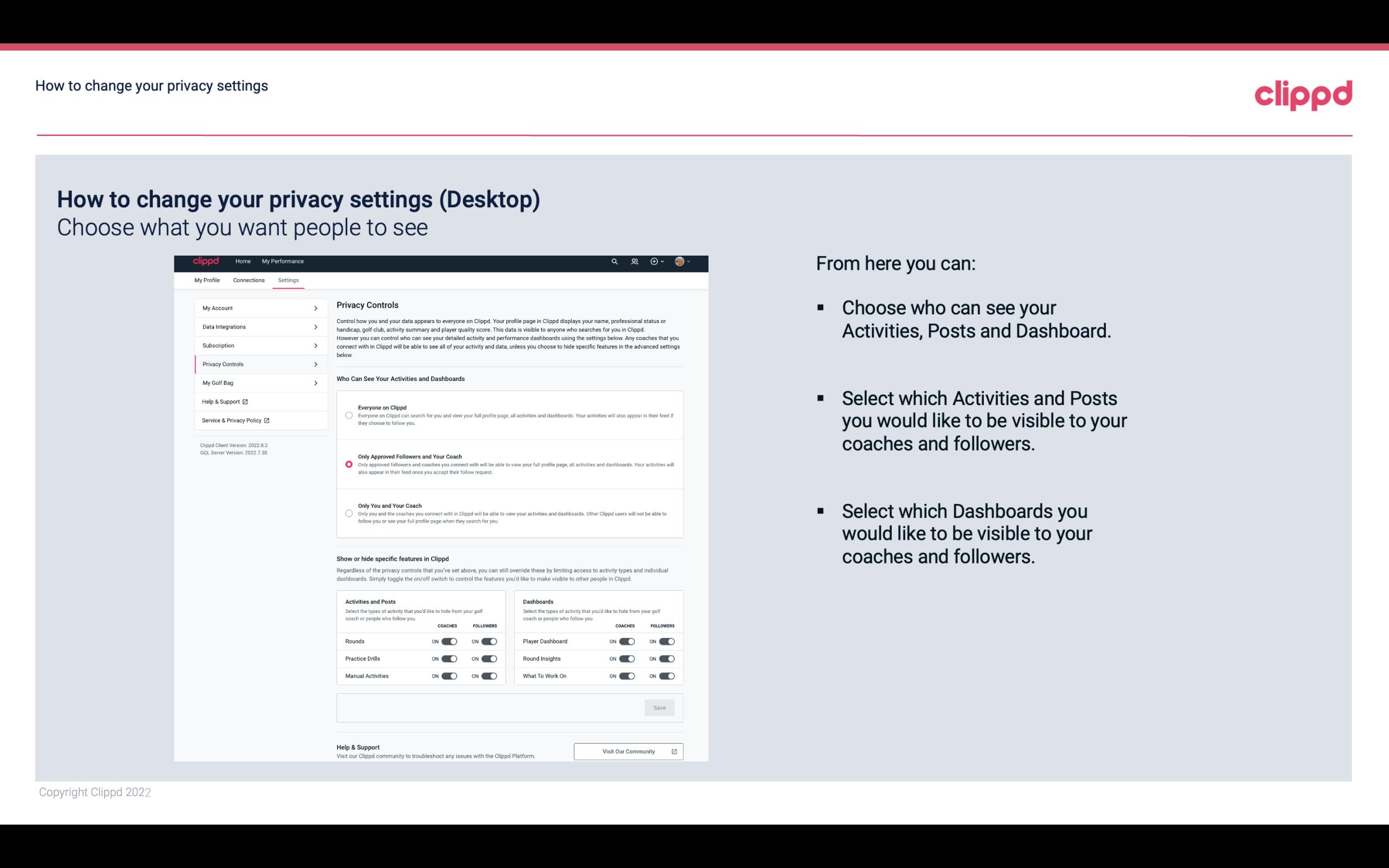Toggle Rounds visibility for Followers off
Screen dimensions: 1389x868
(x=489, y=641)
